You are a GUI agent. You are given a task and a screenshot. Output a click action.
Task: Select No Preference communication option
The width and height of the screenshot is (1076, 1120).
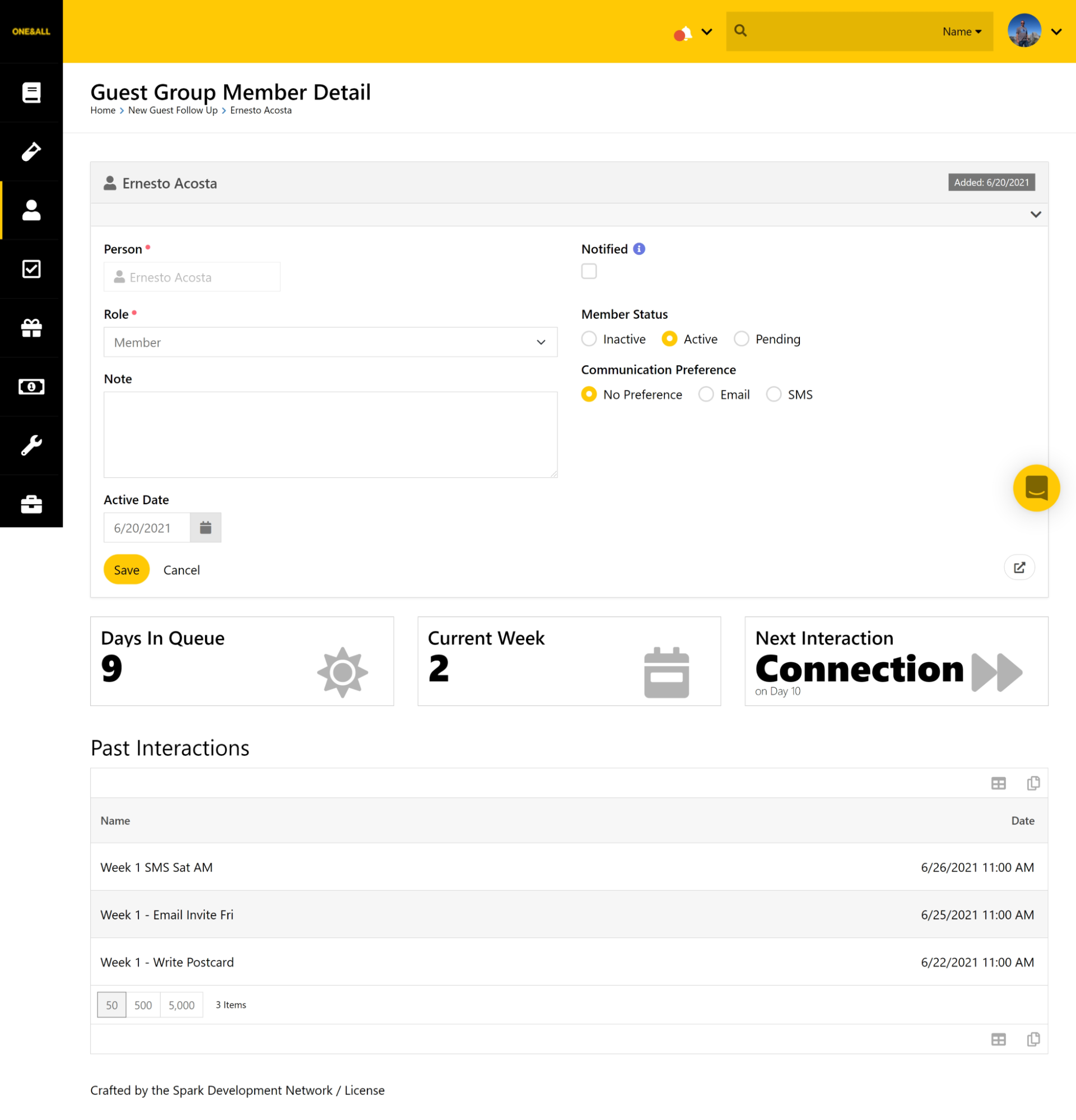point(589,394)
